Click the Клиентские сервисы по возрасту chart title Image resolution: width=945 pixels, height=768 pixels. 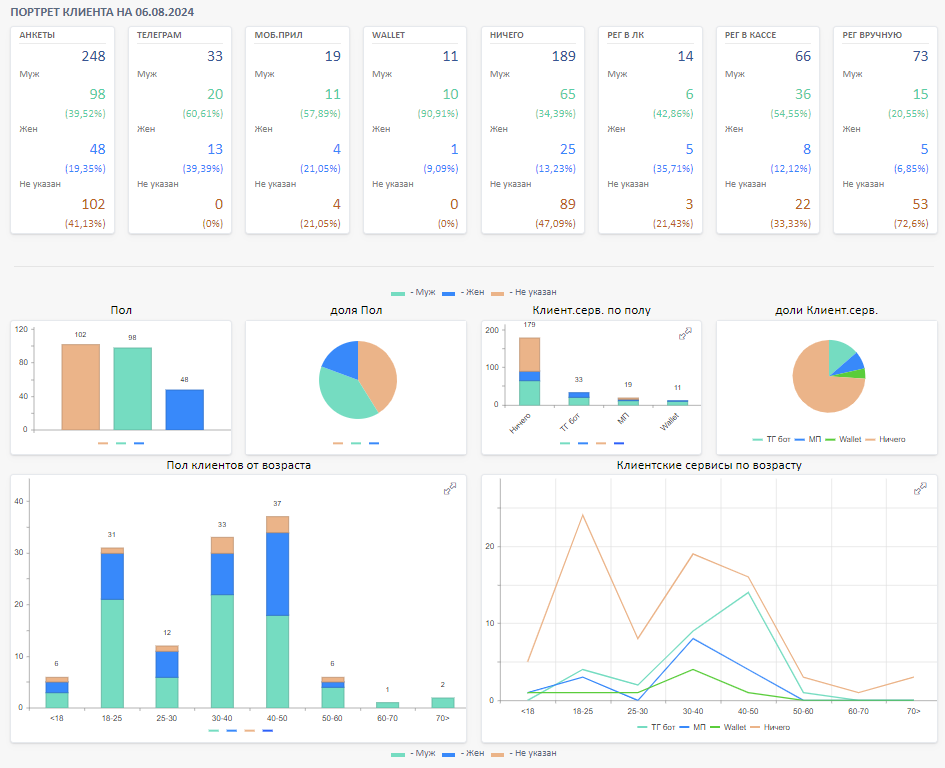pos(709,465)
